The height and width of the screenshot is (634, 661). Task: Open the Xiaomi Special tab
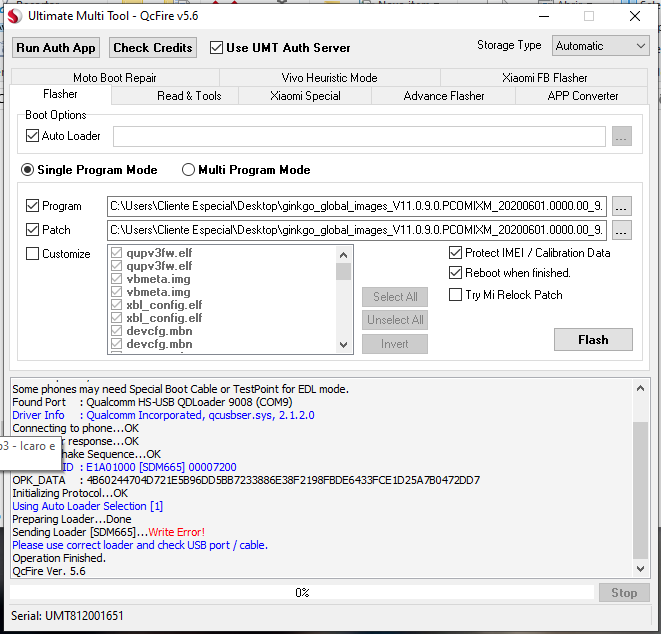click(305, 96)
